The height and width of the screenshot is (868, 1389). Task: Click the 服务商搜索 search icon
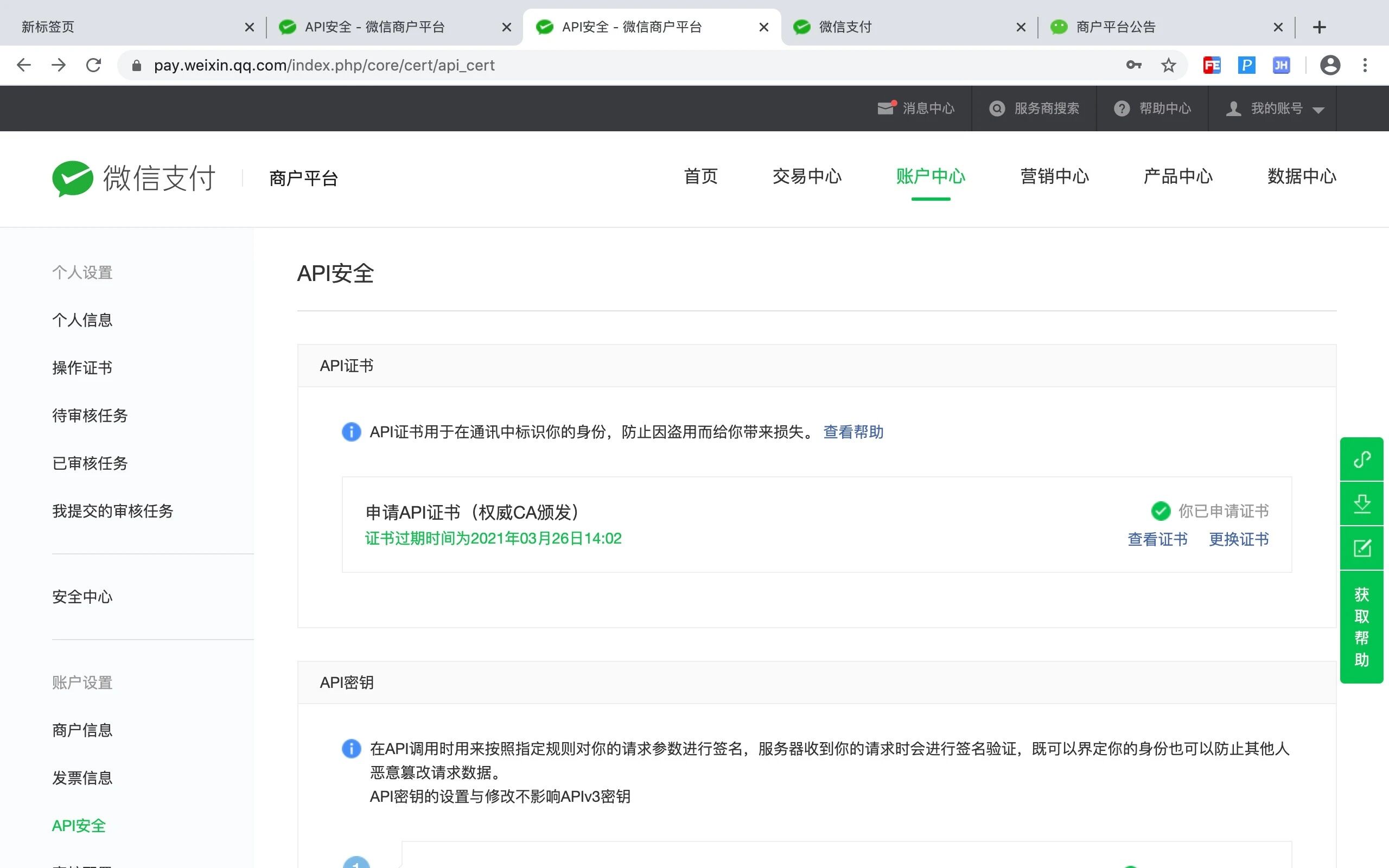(998, 108)
